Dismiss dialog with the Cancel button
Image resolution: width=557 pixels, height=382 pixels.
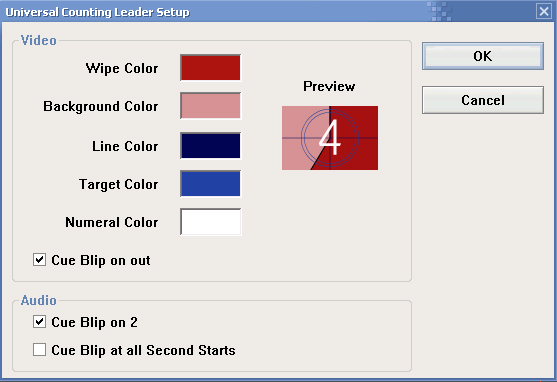click(x=483, y=100)
